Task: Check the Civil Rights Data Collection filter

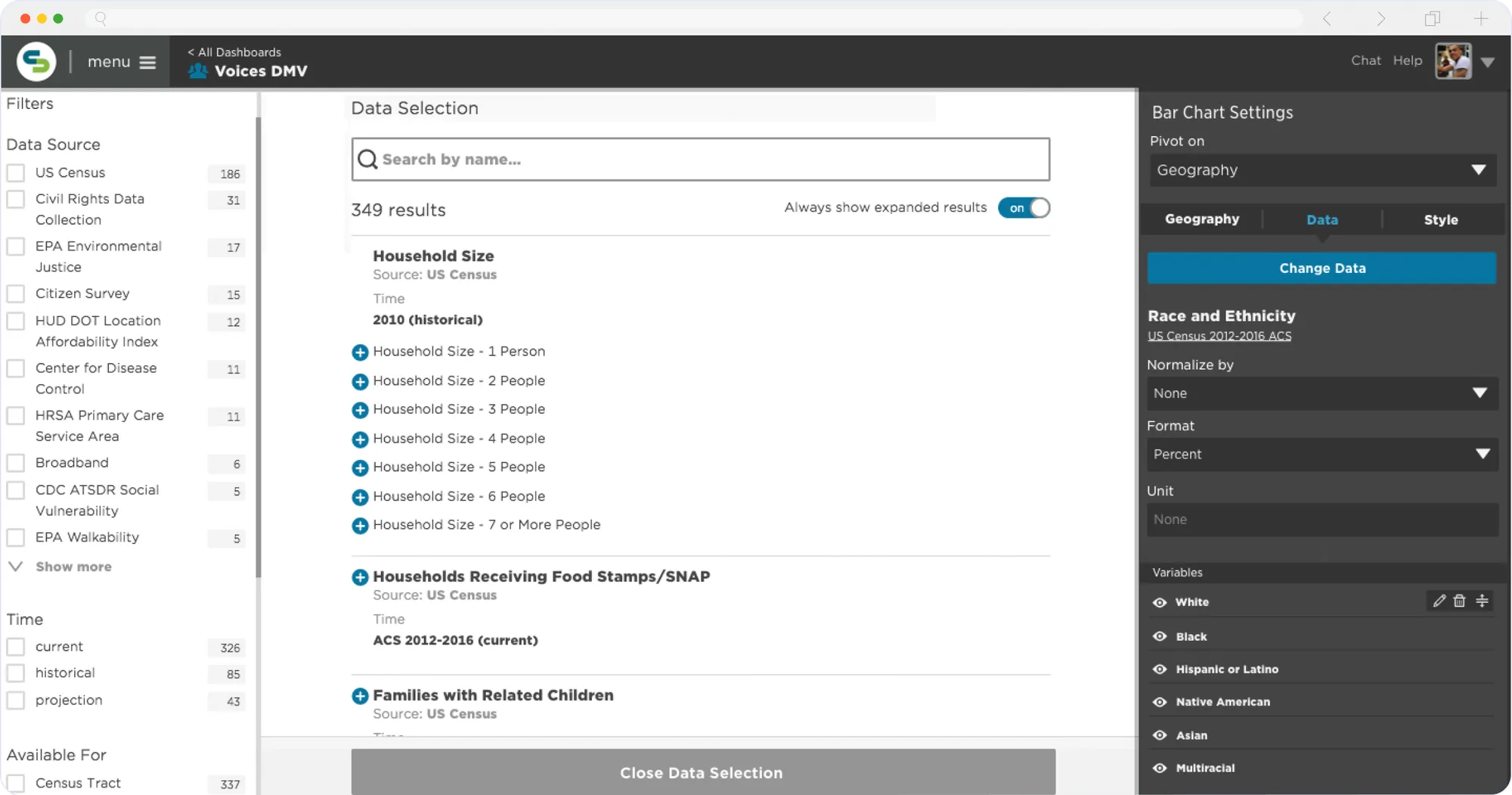Action: coord(16,199)
